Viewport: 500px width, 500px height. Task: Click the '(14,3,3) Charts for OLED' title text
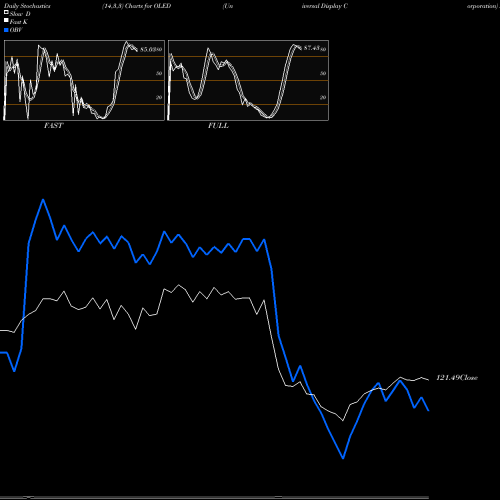coord(137,6)
